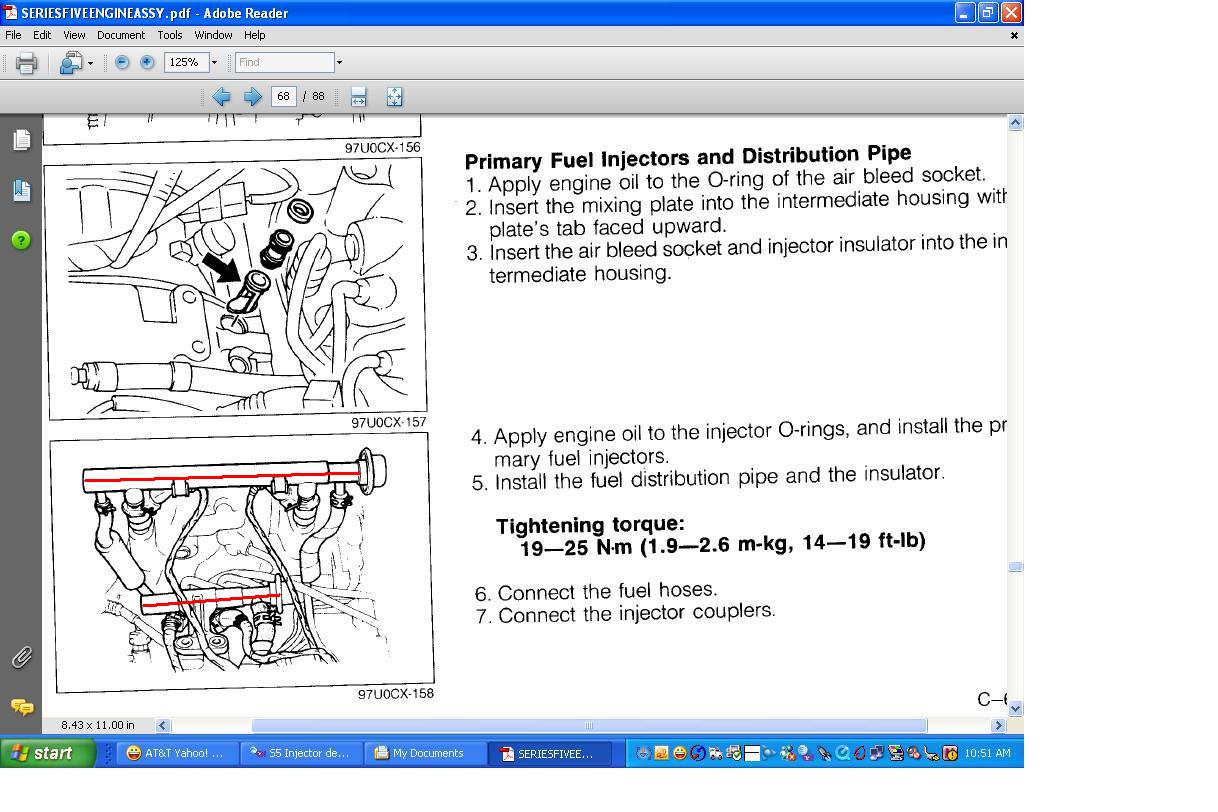Select the fit width icon
1218x812 pixels.
359,96
